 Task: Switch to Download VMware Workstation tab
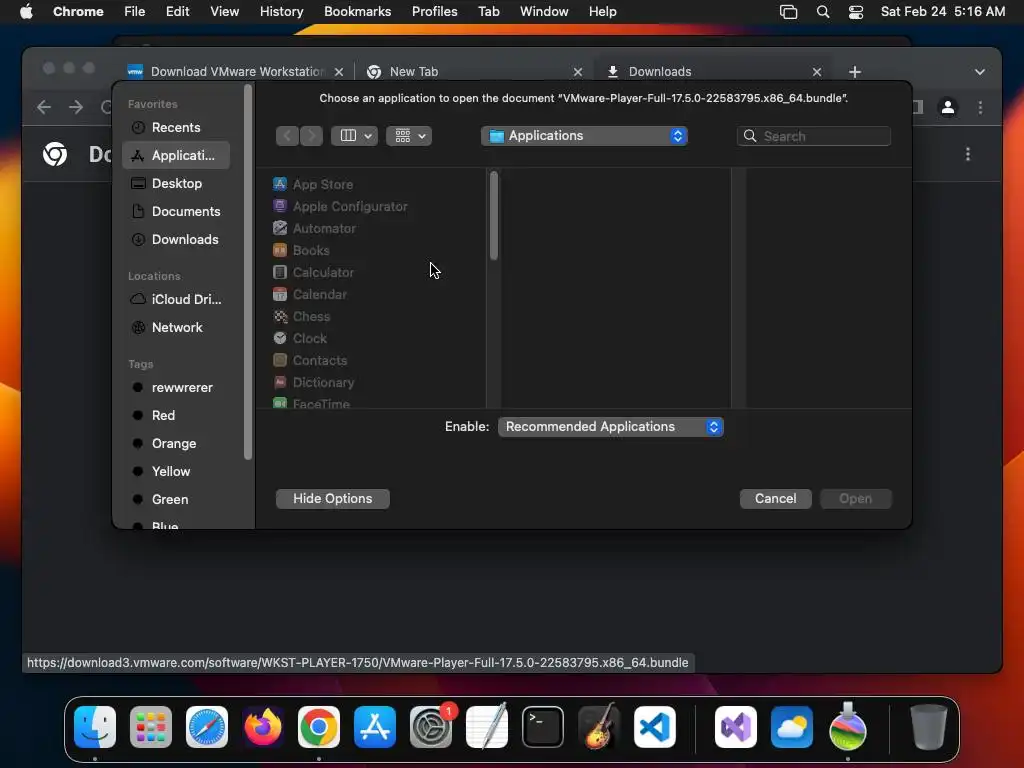[x=237, y=72]
